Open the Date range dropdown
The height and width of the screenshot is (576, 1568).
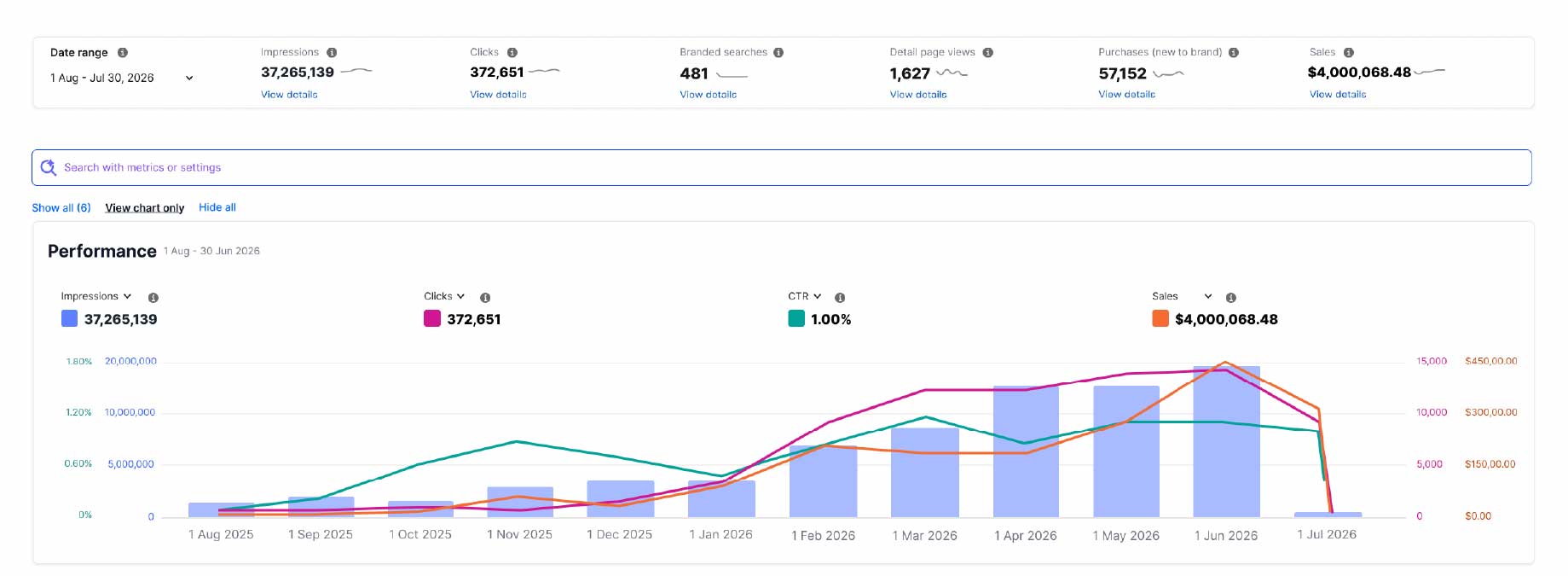click(122, 78)
